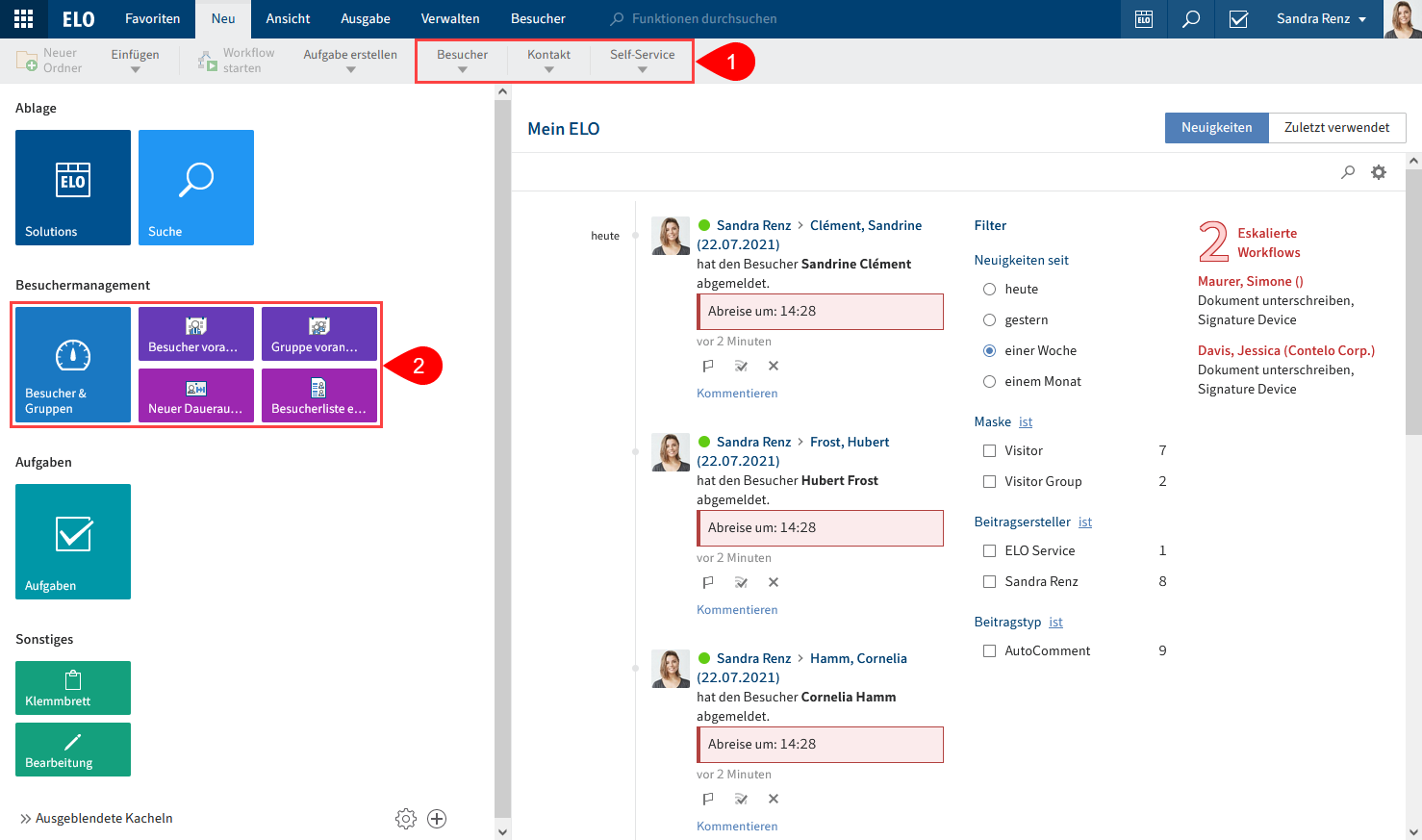Flag the Clément, Sandrine feed post
1422x840 pixels.
point(708,366)
